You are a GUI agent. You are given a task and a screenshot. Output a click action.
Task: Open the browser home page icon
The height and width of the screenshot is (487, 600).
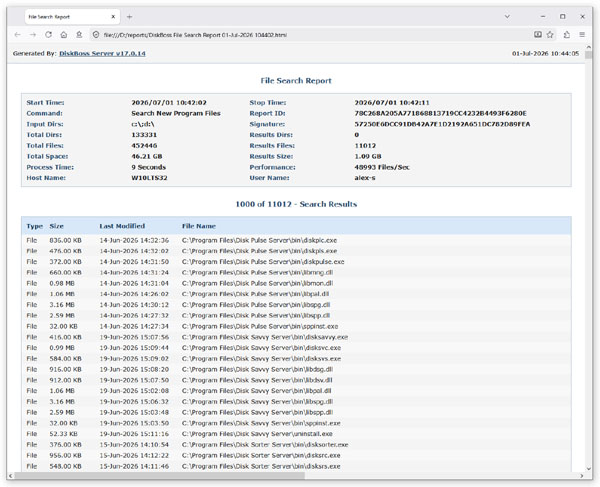pyautogui.click(x=64, y=35)
